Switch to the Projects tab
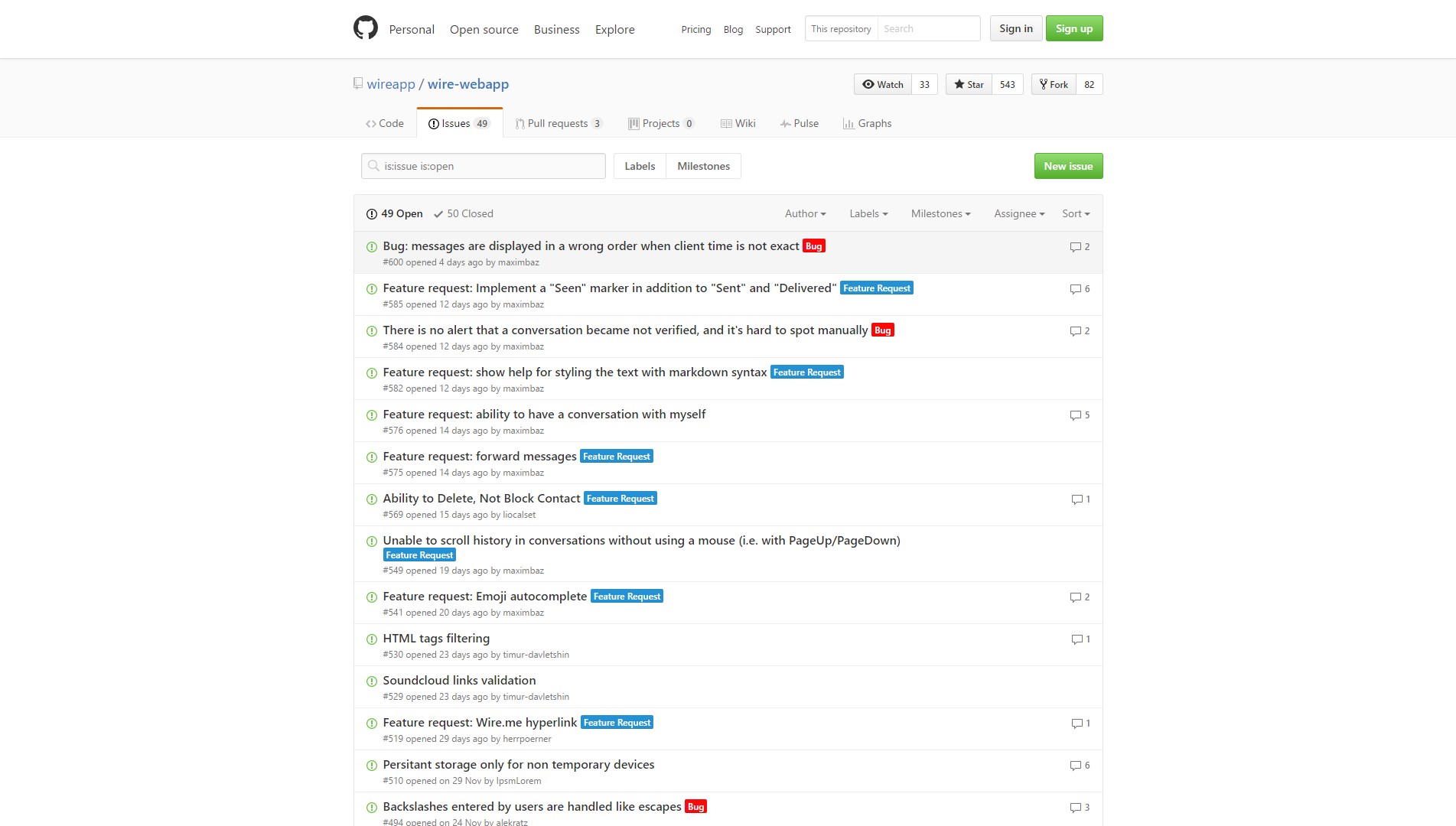 (661, 123)
